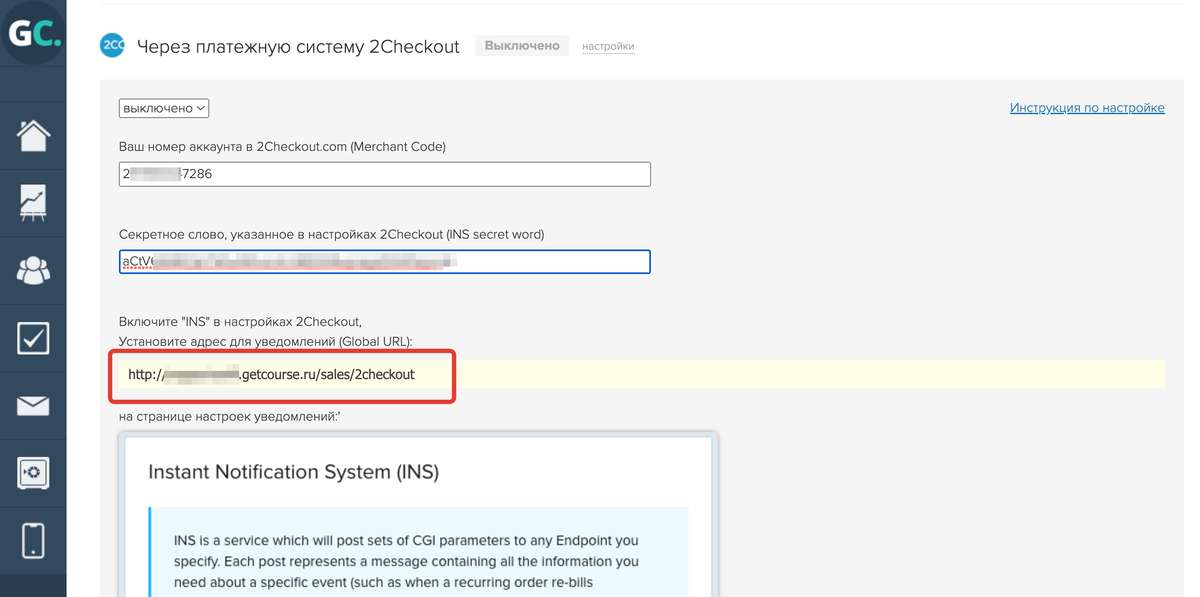Open the home section in sidebar
The width and height of the screenshot is (1200, 597).
[x=33, y=136]
